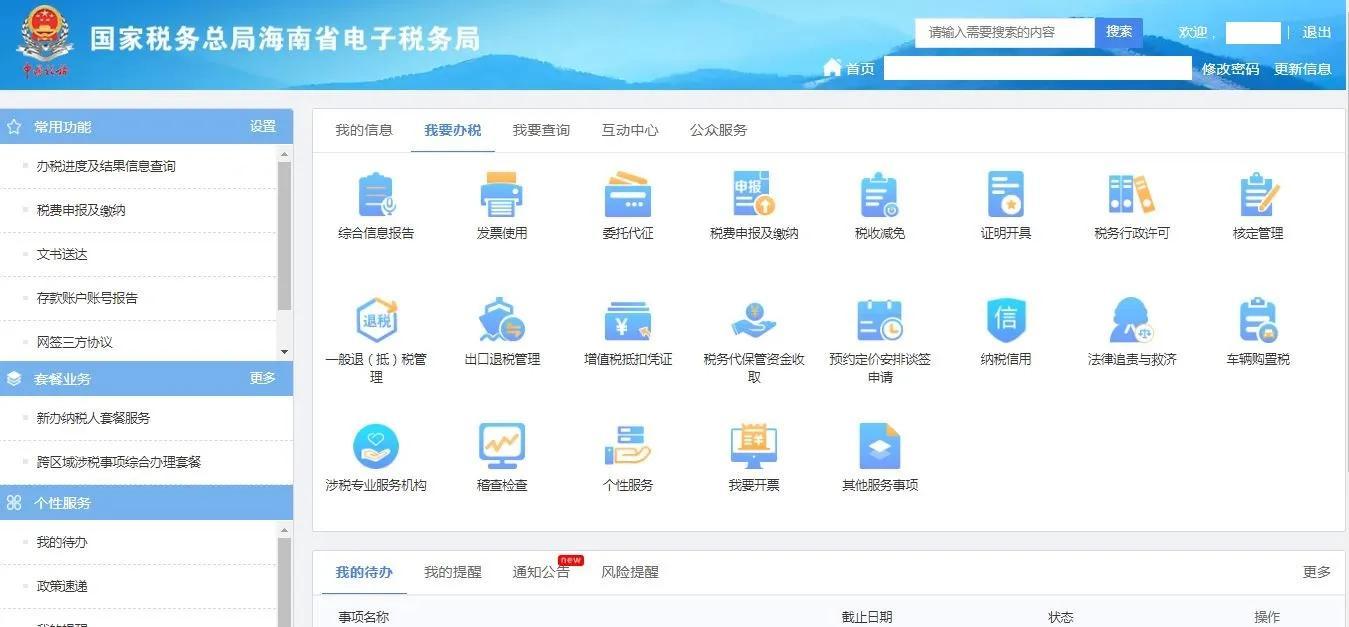Click 更新信息 link
Viewport: 1349px width, 627px height.
(1303, 69)
